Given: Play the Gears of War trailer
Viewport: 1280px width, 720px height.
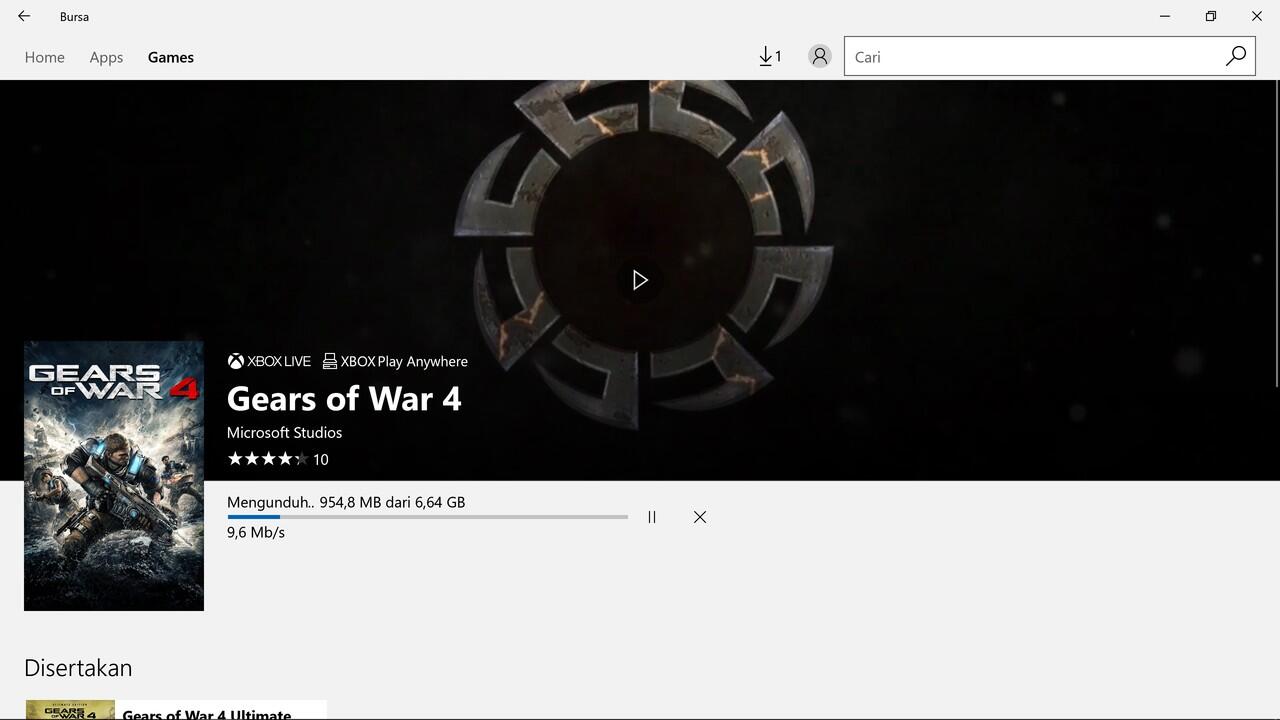Looking at the screenshot, I should coord(640,281).
